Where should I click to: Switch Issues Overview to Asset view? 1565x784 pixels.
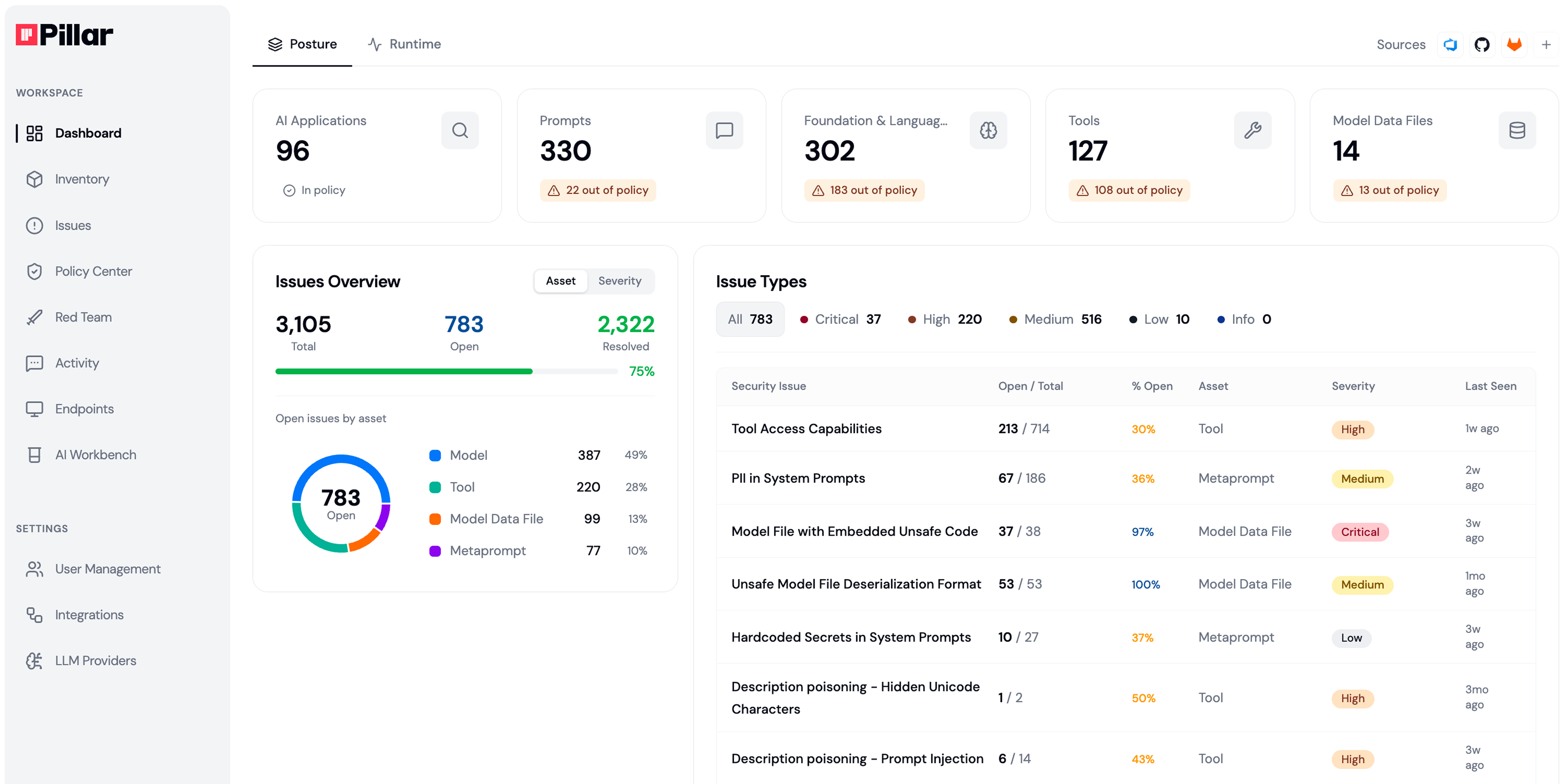pos(560,281)
